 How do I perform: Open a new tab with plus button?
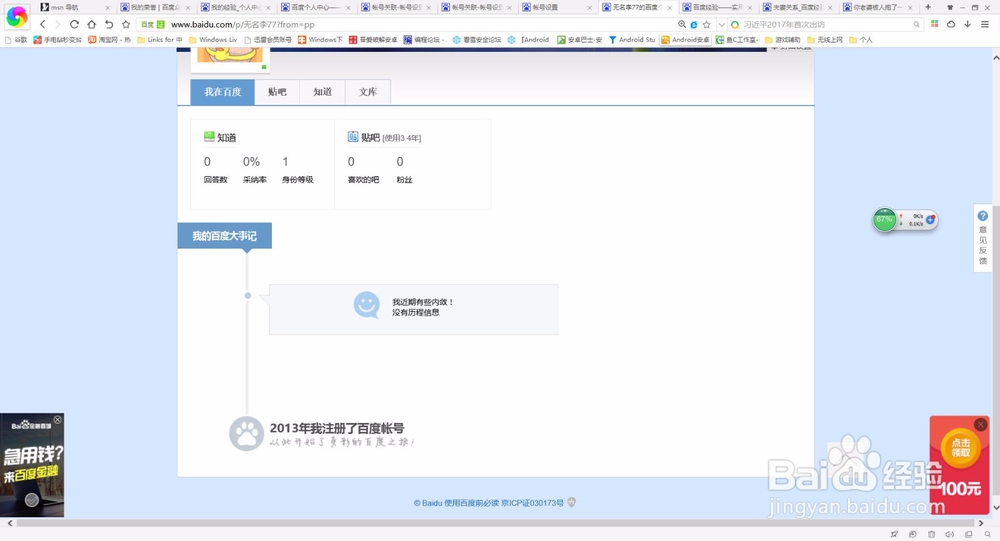[928, 7]
